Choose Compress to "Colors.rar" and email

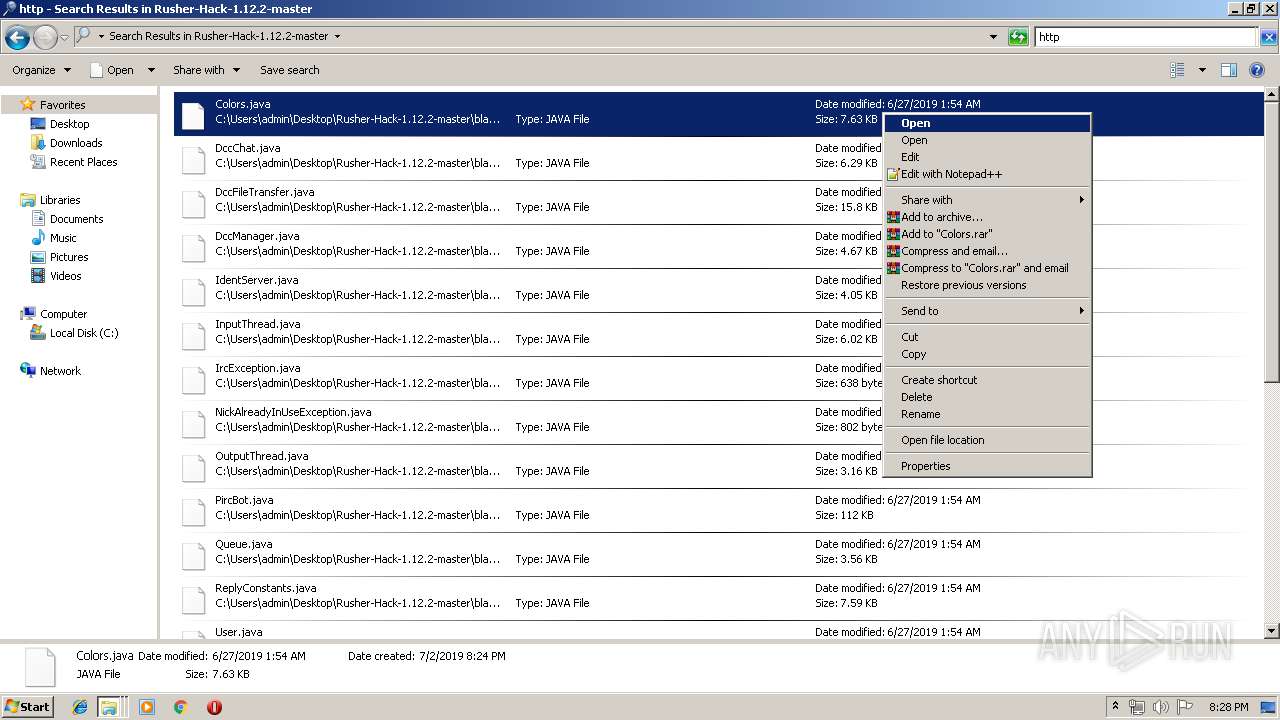pyautogui.click(x=987, y=268)
